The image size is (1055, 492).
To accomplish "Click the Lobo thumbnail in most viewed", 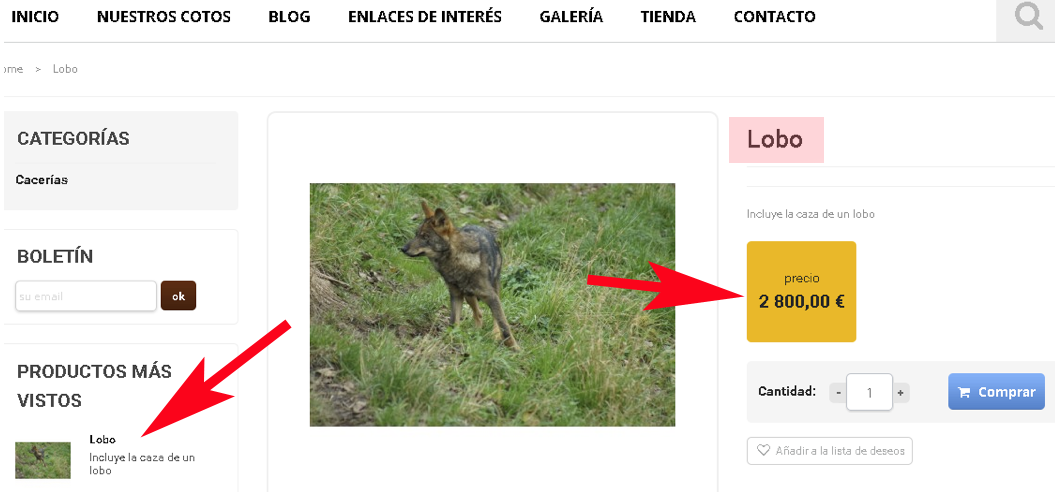I will pyautogui.click(x=43, y=460).
